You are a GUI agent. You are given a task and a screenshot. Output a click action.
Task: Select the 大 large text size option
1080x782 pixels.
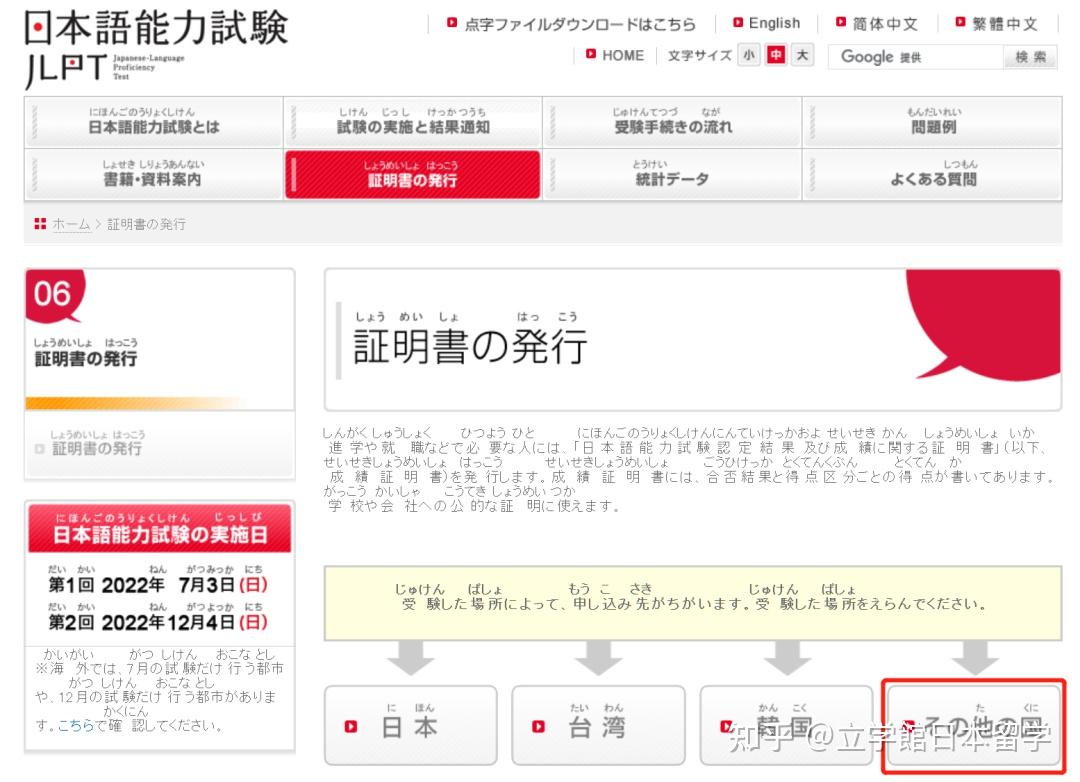coord(804,56)
